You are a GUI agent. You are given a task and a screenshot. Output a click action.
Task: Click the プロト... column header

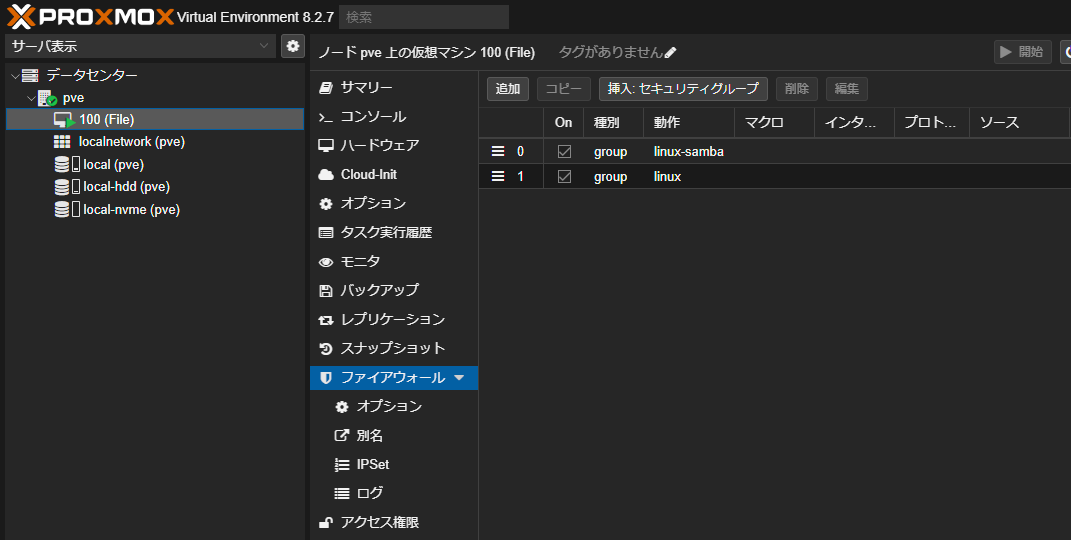932,123
